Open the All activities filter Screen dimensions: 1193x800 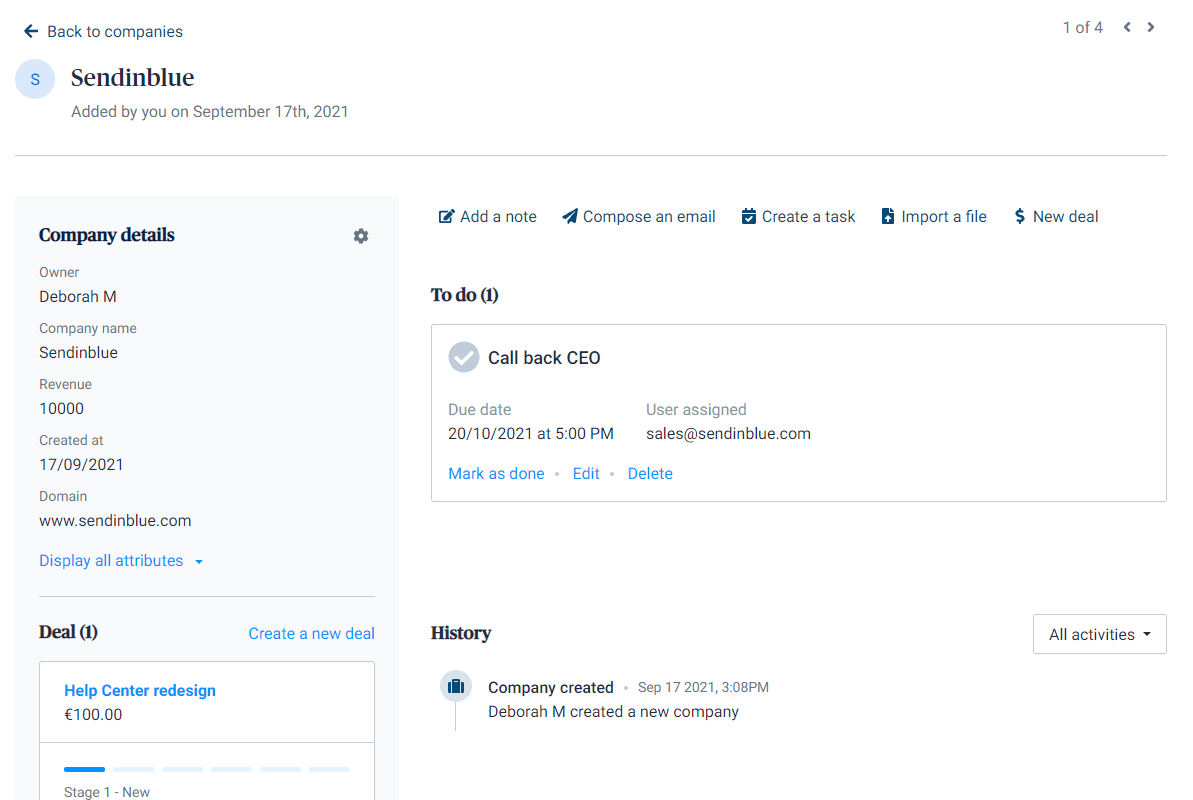[1099, 634]
